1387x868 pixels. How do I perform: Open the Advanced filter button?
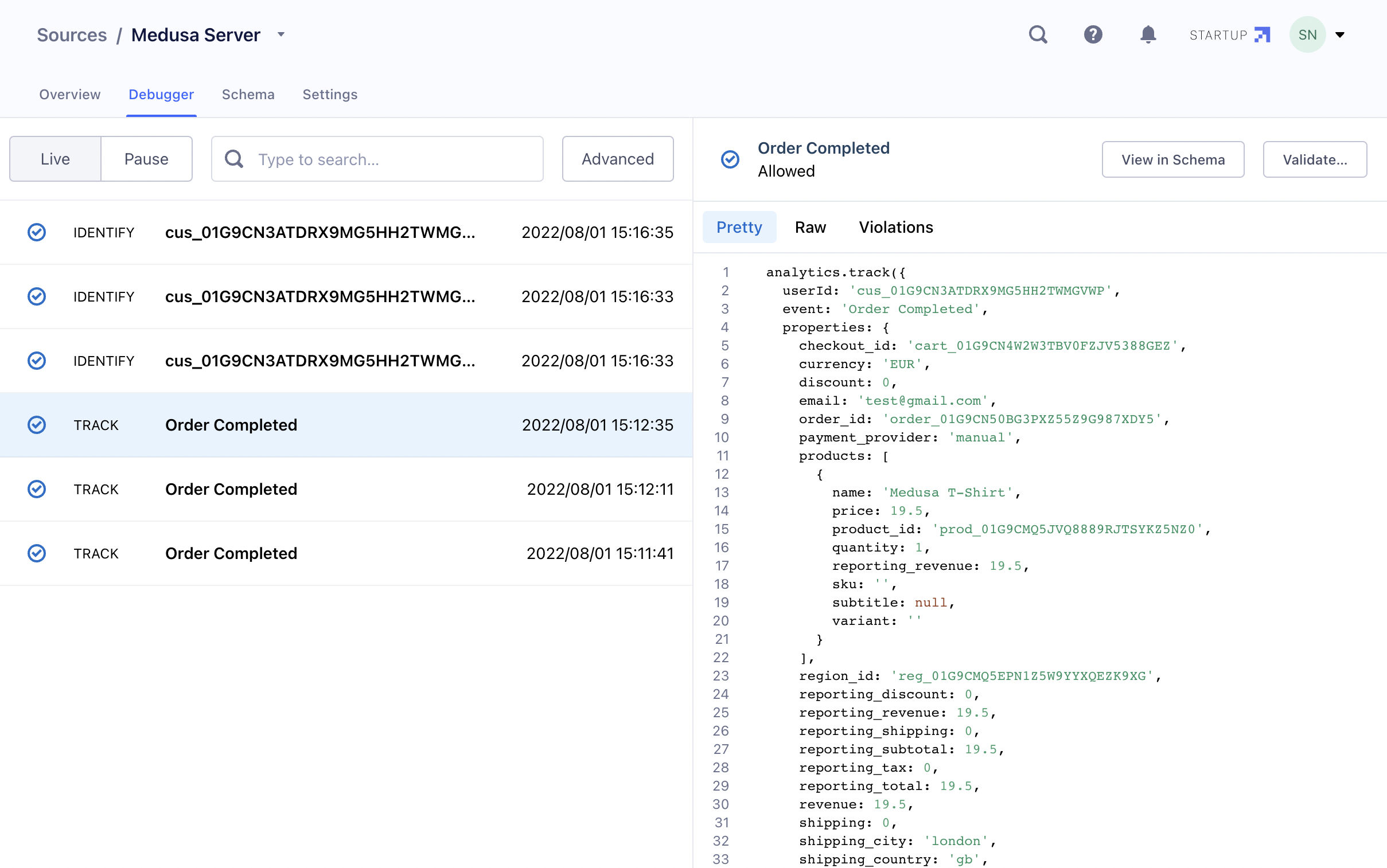[x=617, y=159]
